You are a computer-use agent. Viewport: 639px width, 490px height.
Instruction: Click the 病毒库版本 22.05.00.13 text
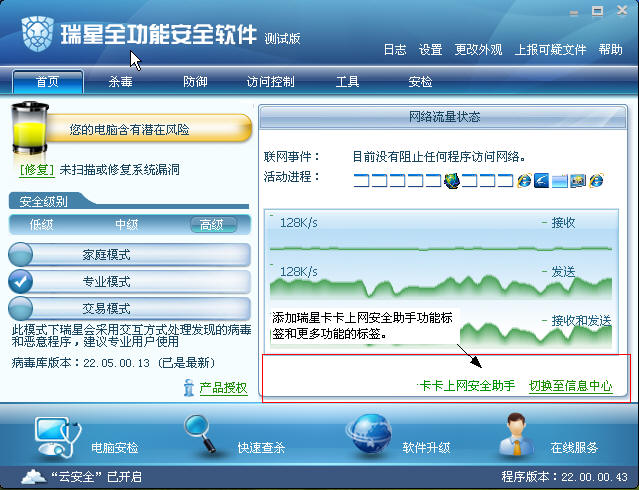point(113,362)
